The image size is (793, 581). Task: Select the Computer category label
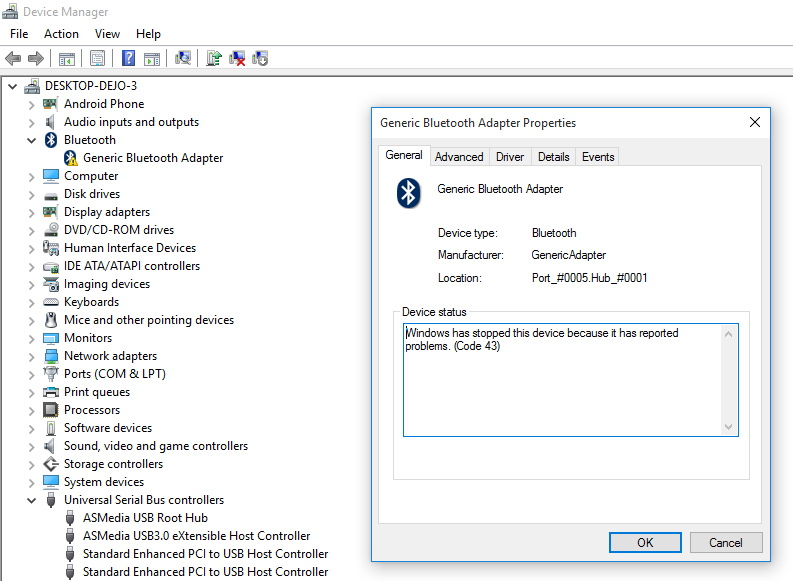pos(91,176)
